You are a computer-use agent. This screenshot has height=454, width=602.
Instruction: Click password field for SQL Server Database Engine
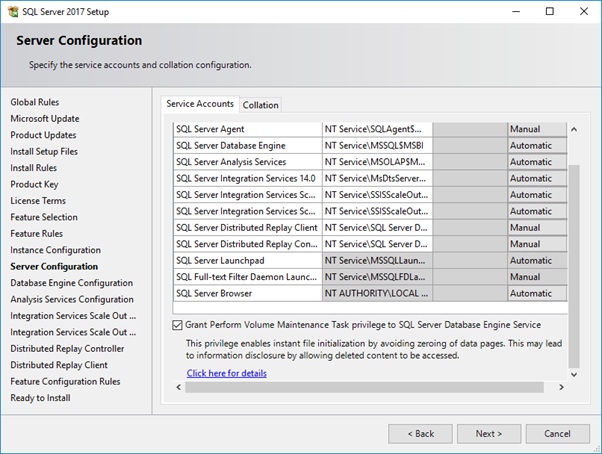470,146
